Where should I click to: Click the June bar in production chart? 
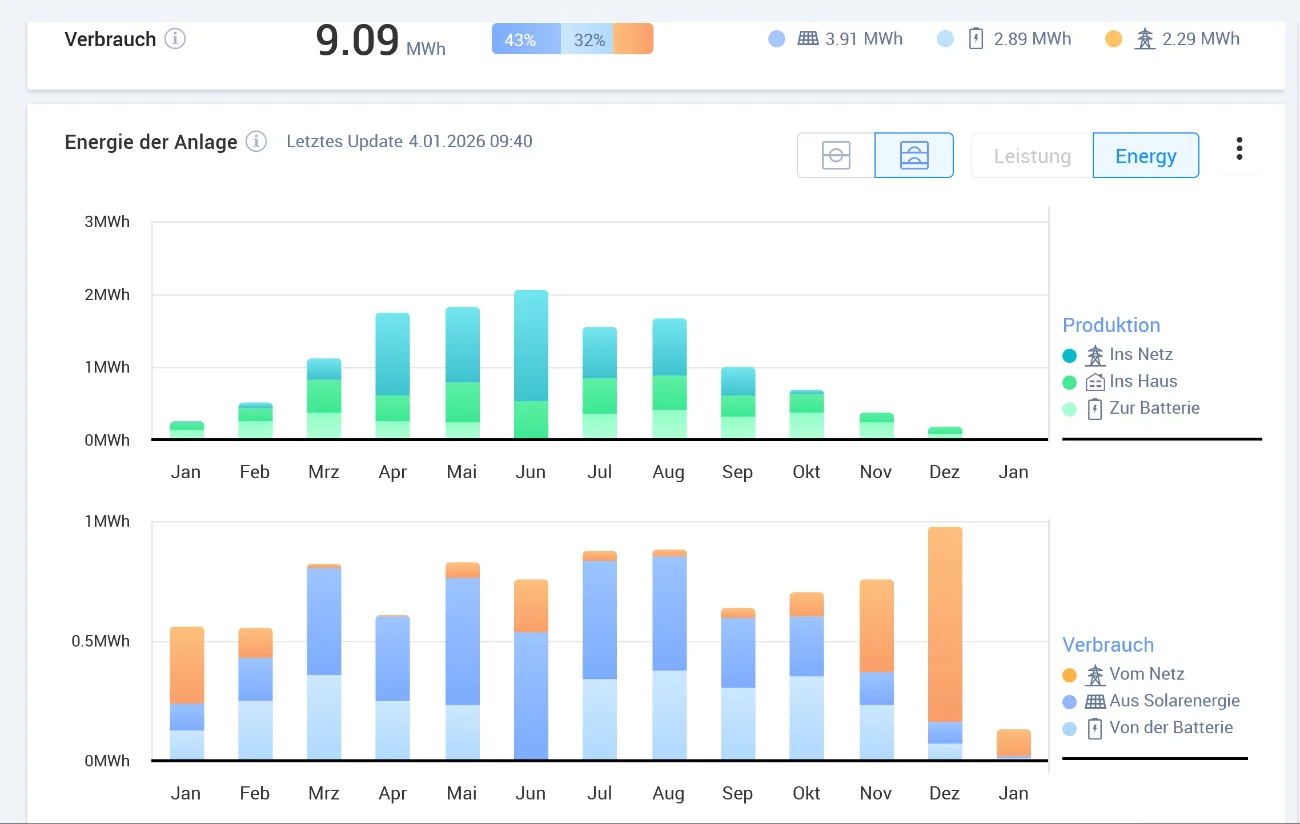click(x=531, y=364)
